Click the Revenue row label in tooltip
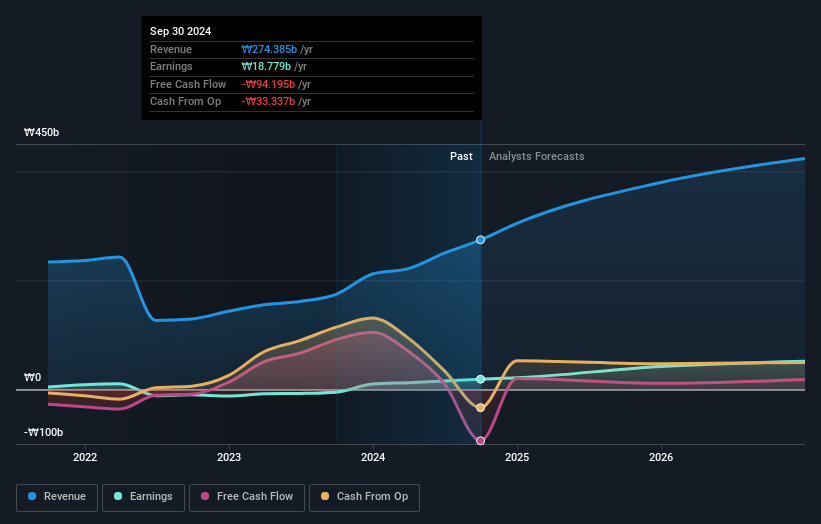This screenshot has width=821, height=524. pos(171,49)
